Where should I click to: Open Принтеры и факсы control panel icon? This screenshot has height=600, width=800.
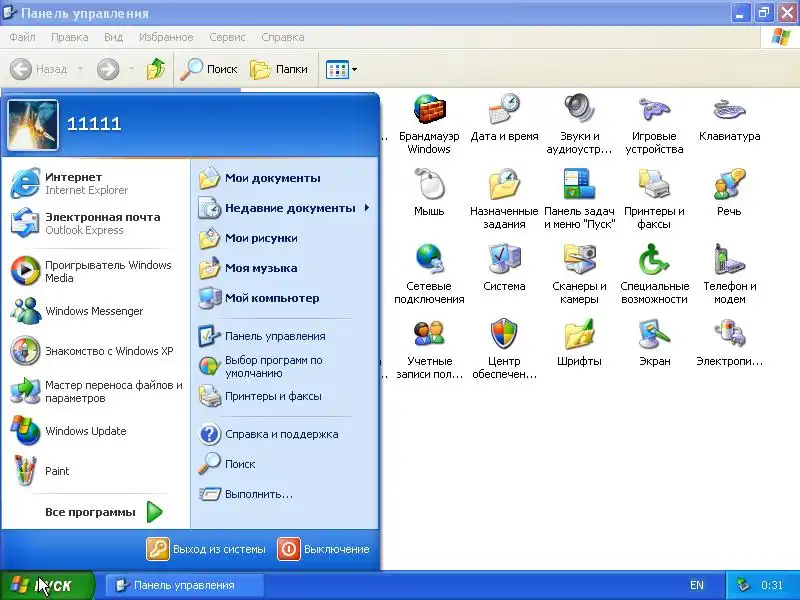[x=654, y=199]
